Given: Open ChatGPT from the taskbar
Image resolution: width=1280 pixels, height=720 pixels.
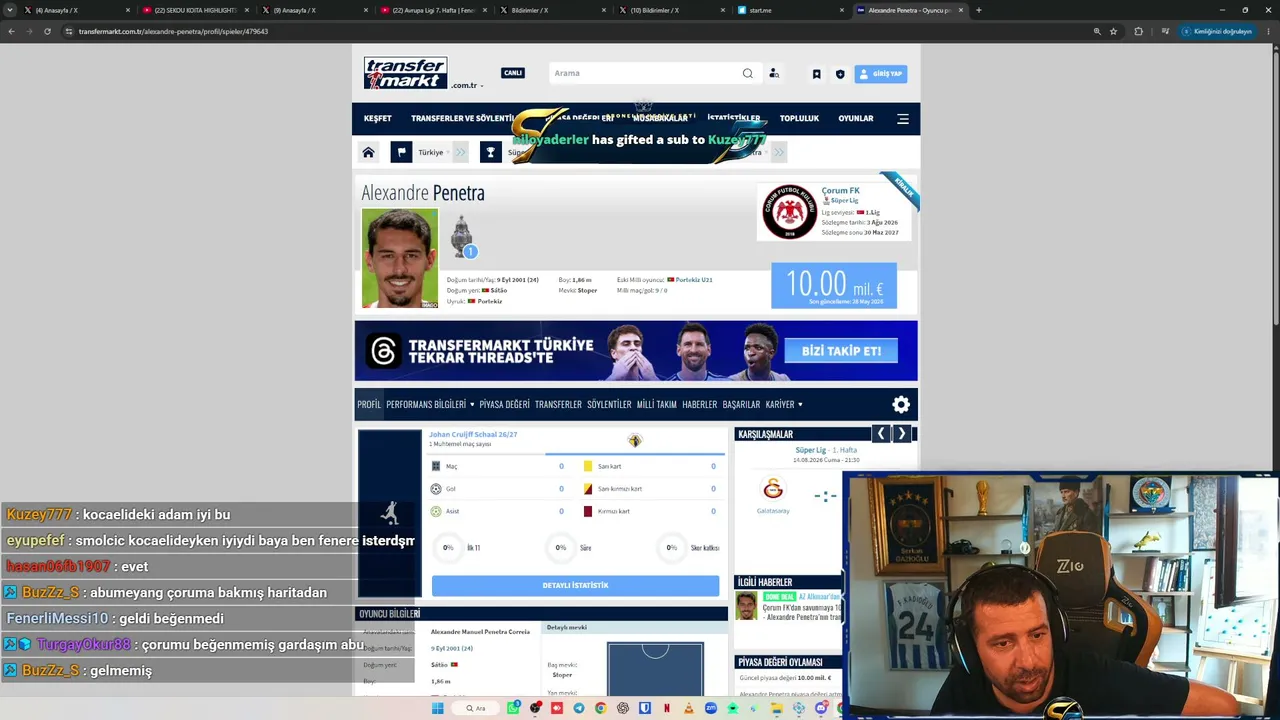Looking at the screenshot, I should (623, 708).
